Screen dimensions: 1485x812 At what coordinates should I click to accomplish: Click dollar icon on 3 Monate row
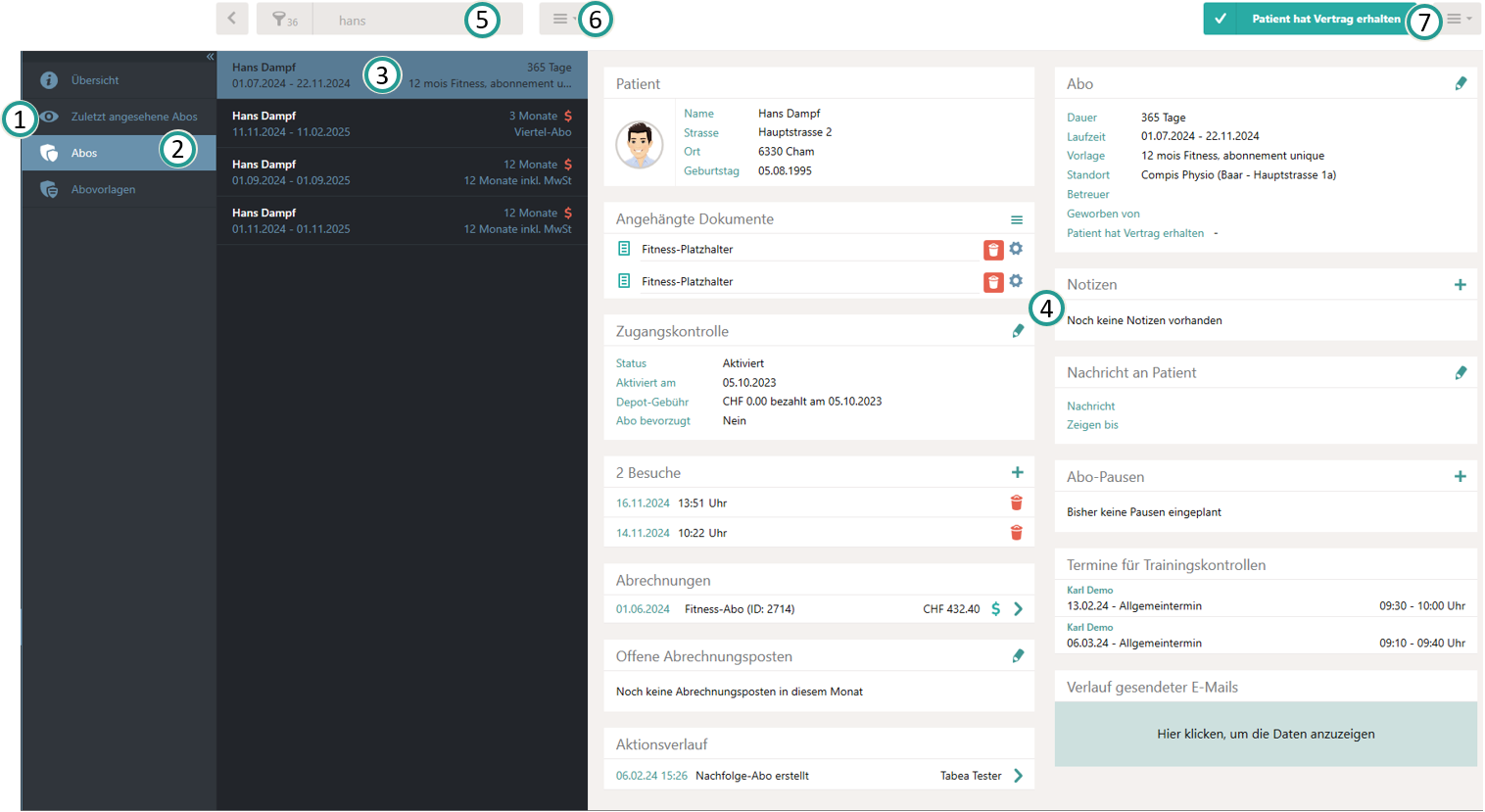(x=568, y=116)
